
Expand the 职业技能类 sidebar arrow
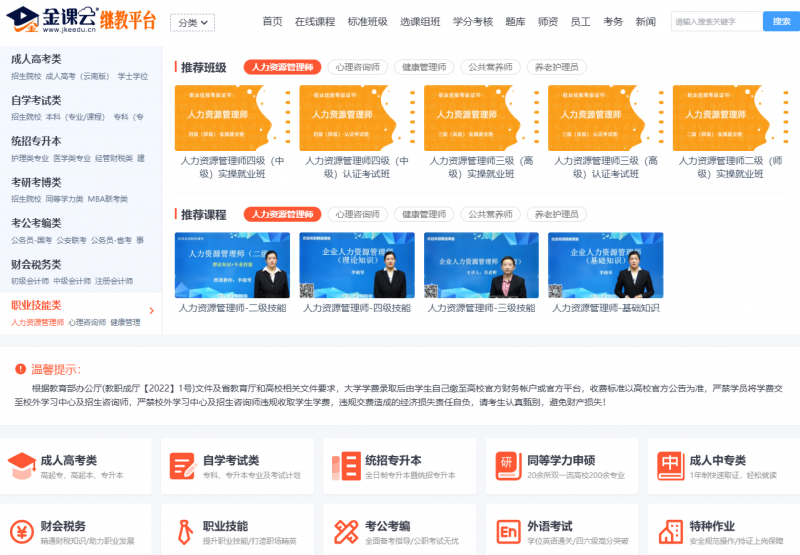coord(151,311)
